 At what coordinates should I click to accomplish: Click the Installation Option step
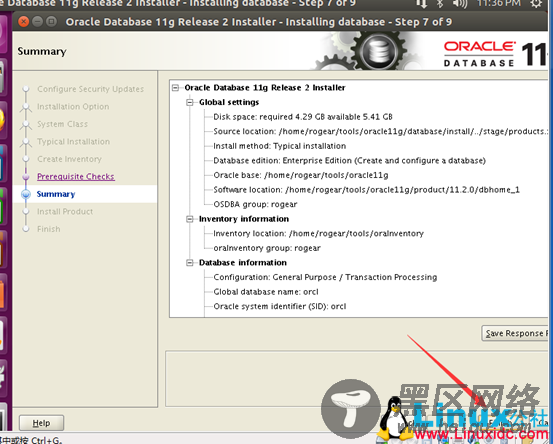click(73, 107)
